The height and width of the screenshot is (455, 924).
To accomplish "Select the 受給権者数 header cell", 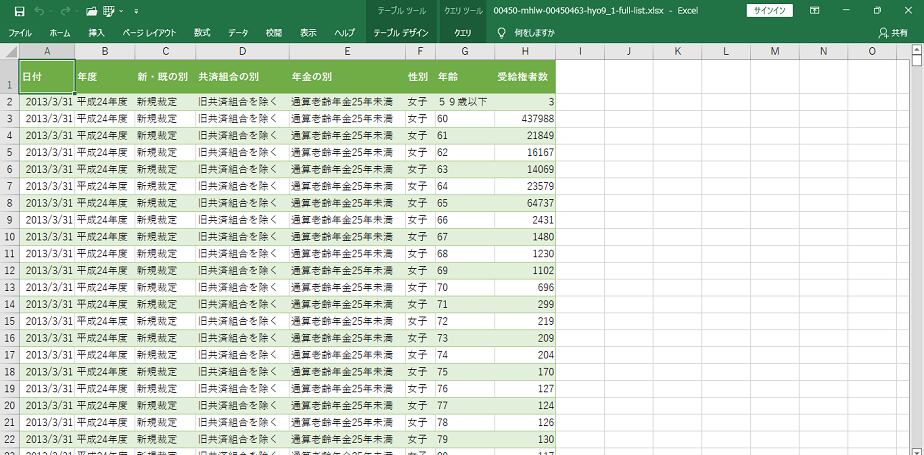I will tap(525, 76).
